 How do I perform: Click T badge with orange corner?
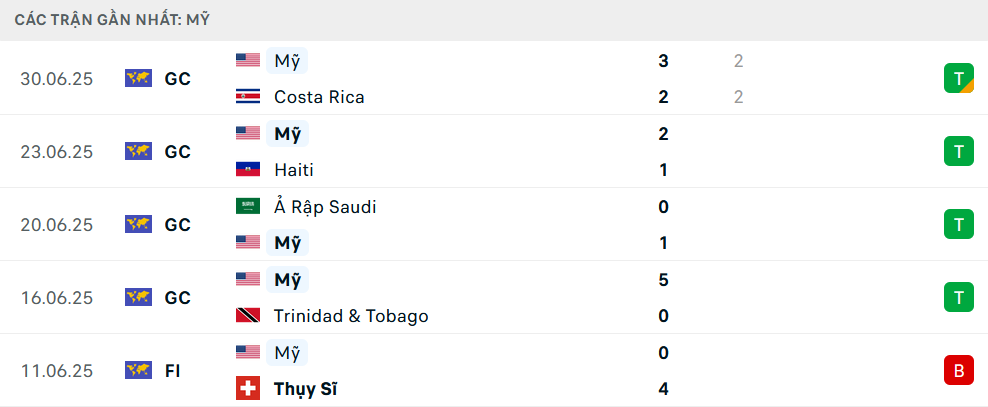click(x=958, y=78)
